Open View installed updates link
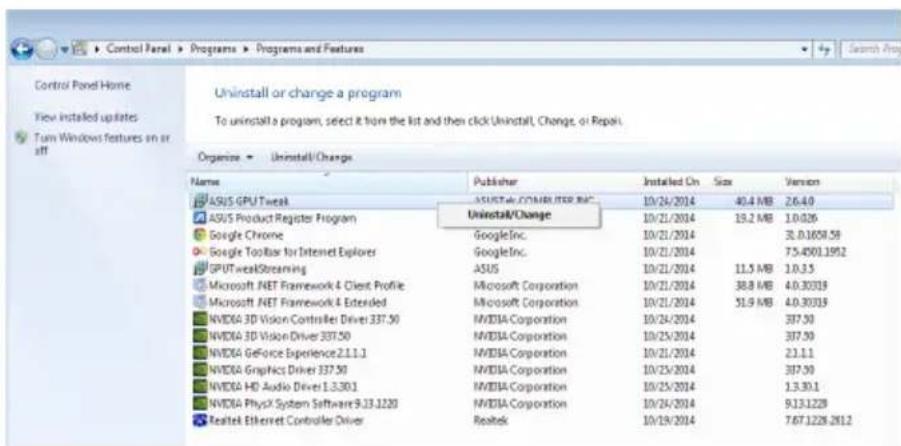 [x=86, y=117]
